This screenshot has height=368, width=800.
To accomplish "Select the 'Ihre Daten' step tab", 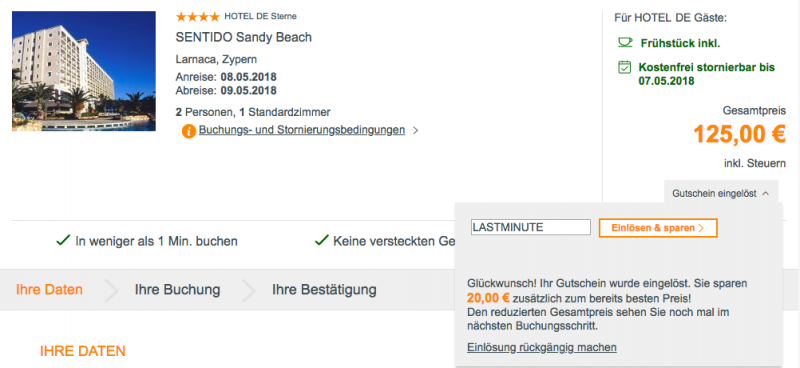I will coord(49,290).
